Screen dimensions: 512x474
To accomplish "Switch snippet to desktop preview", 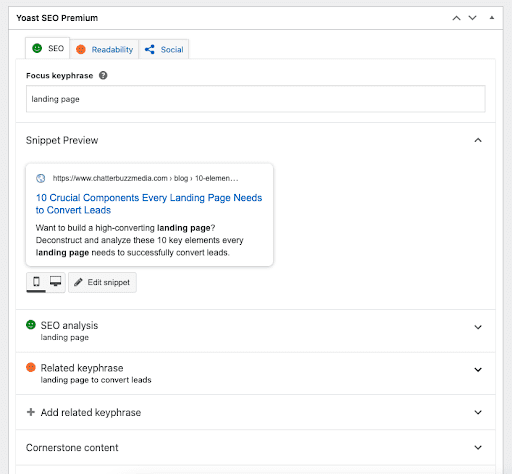I will click(55, 281).
